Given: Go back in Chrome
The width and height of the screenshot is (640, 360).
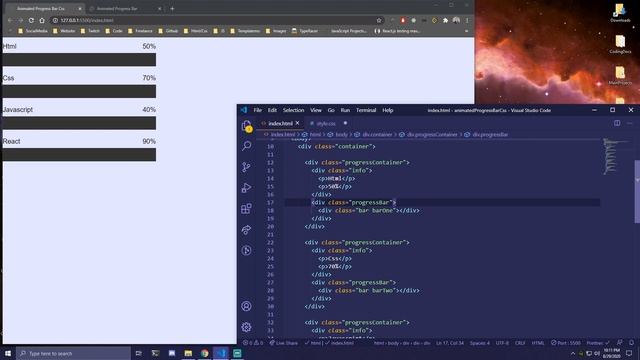Looking at the screenshot, I should 10,20.
